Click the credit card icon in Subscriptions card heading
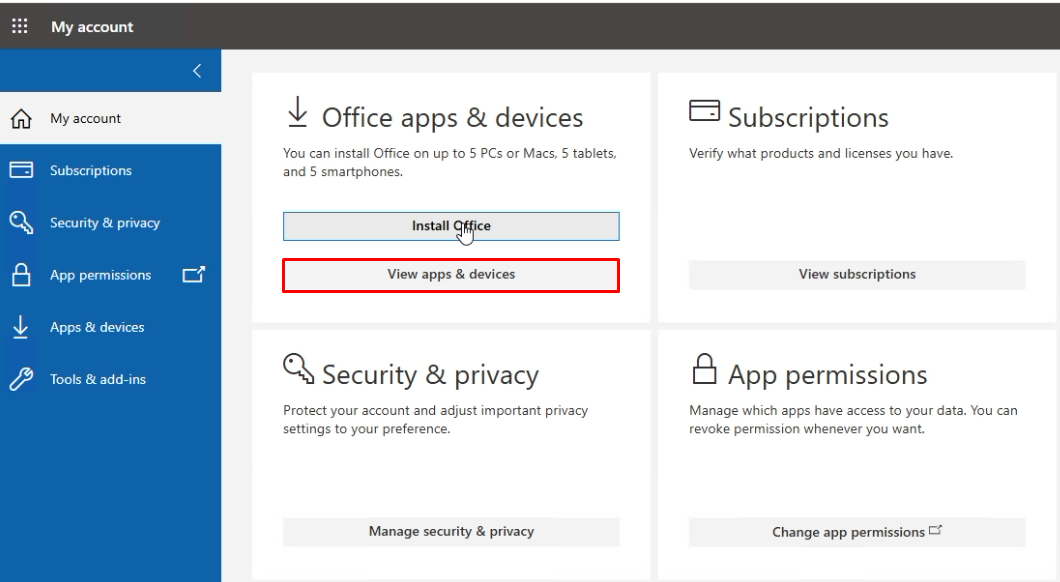The width and height of the screenshot is (1060, 582). [704, 110]
